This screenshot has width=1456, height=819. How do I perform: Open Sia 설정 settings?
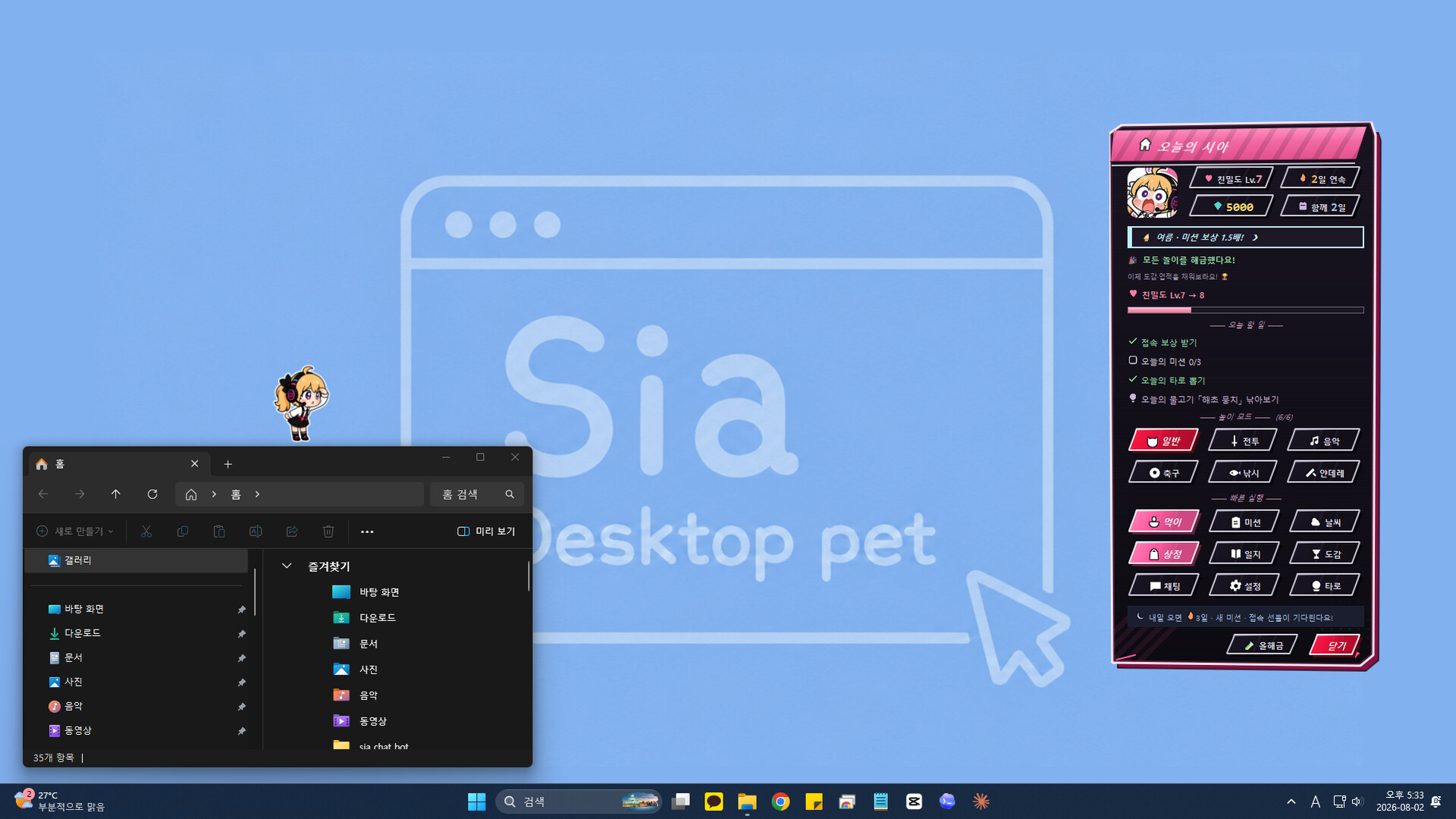click(x=1244, y=585)
